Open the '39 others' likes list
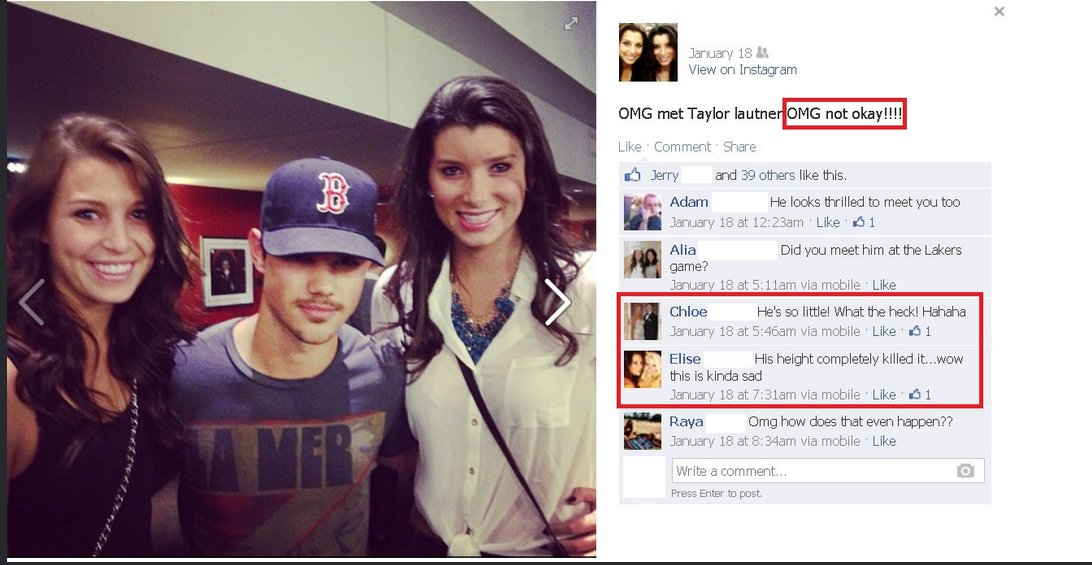This screenshot has height=565, width=1092. 765,175
